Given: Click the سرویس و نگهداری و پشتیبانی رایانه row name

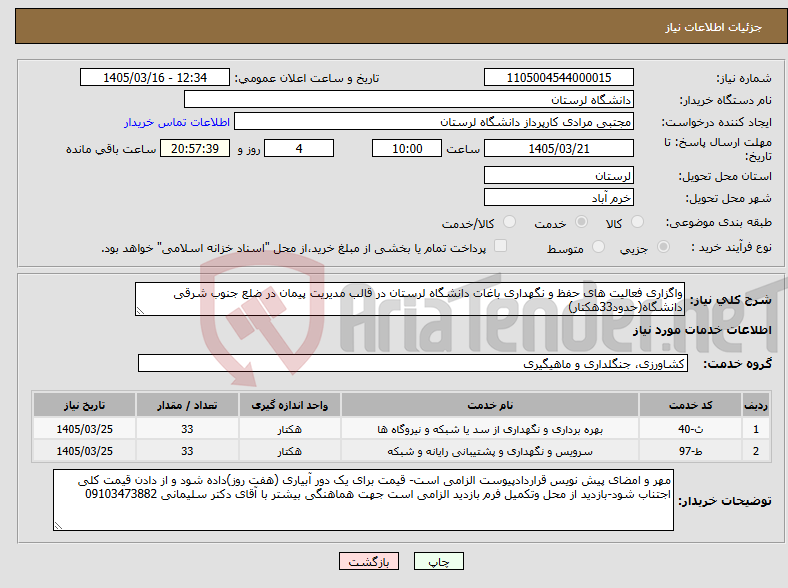Looking at the screenshot, I should pyautogui.click(x=490, y=451).
